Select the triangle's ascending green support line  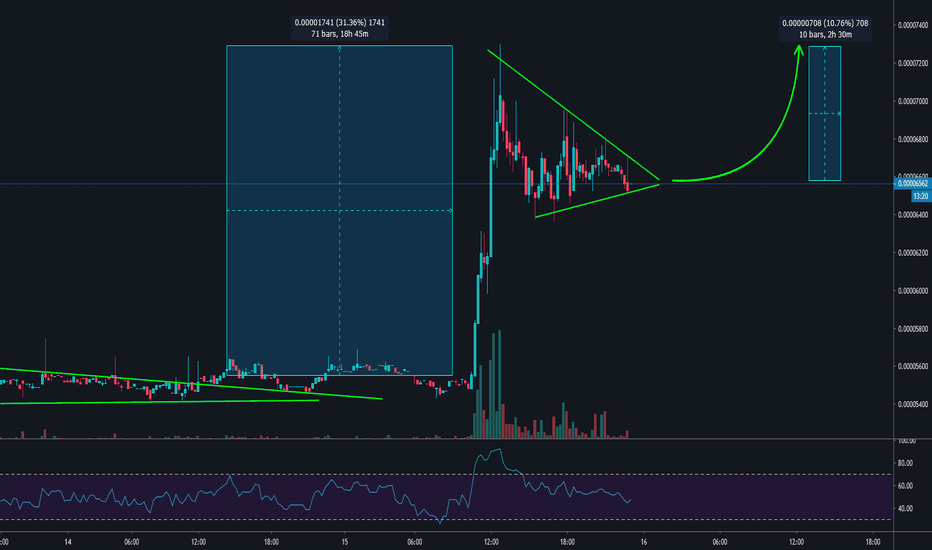[x=597, y=201]
